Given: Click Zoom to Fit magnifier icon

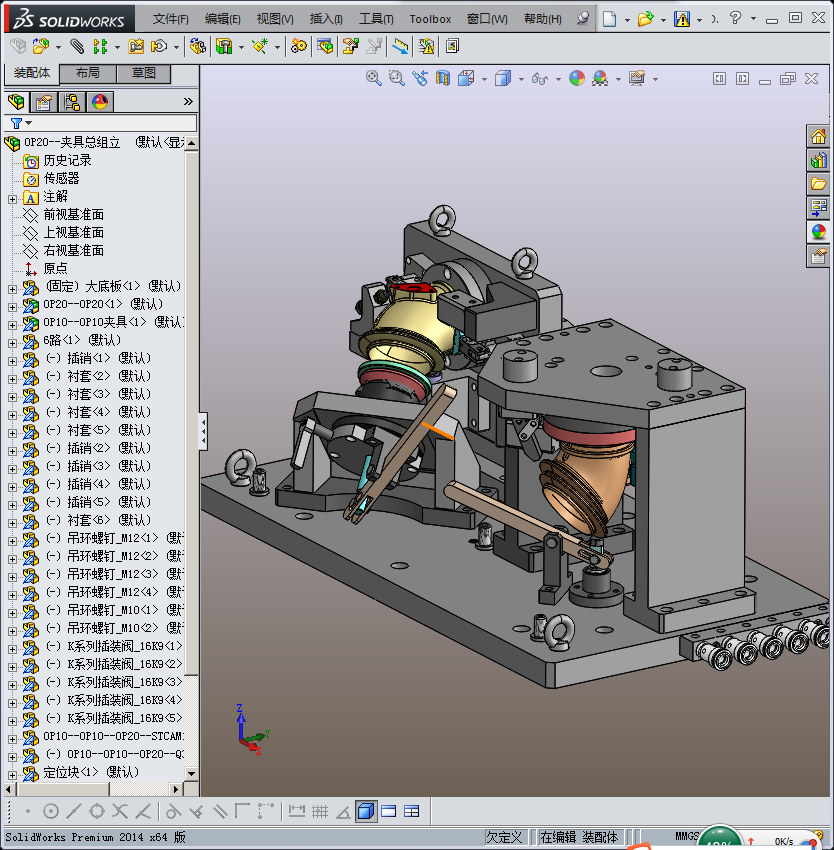Looking at the screenshot, I should (374, 78).
